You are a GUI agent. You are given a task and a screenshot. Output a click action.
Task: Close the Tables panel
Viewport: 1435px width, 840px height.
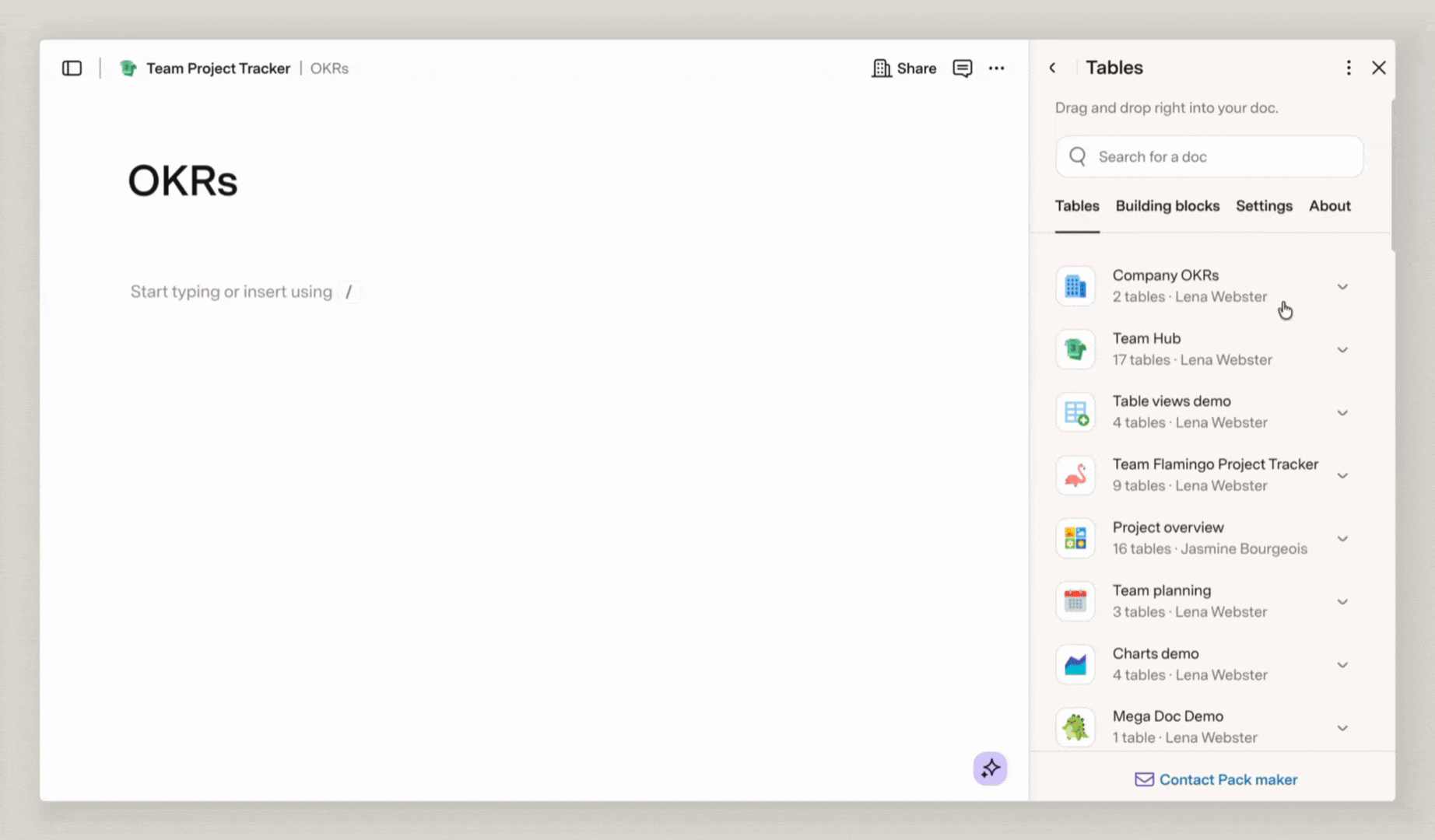1379,68
